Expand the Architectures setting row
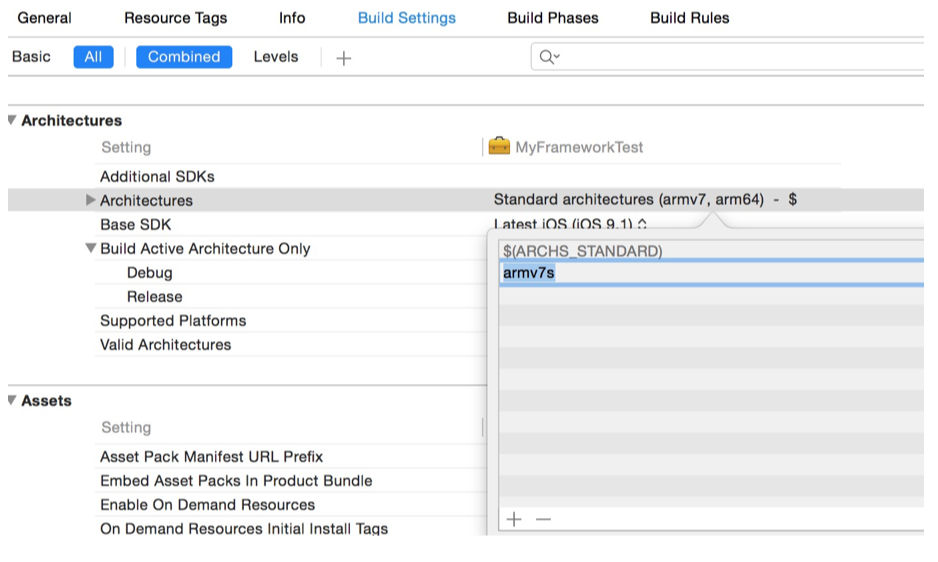This screenshot has height=562, width=938. [91, 201]
